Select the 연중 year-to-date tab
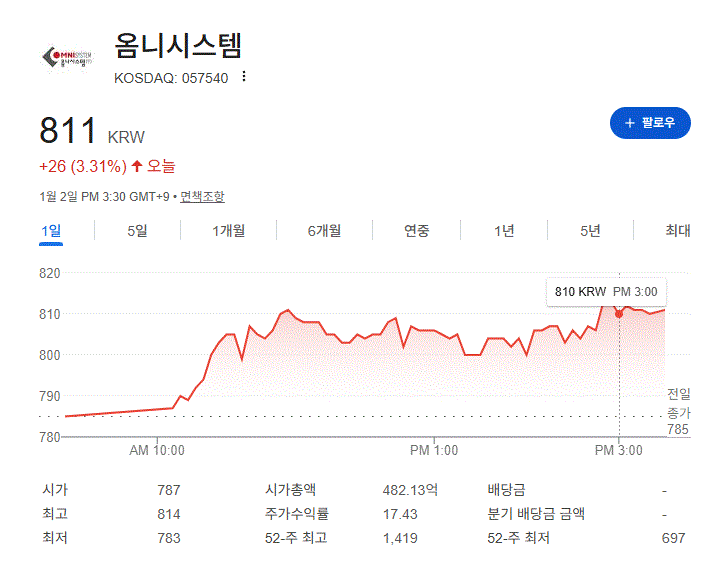The image size is (706, 570). (416, 231)
